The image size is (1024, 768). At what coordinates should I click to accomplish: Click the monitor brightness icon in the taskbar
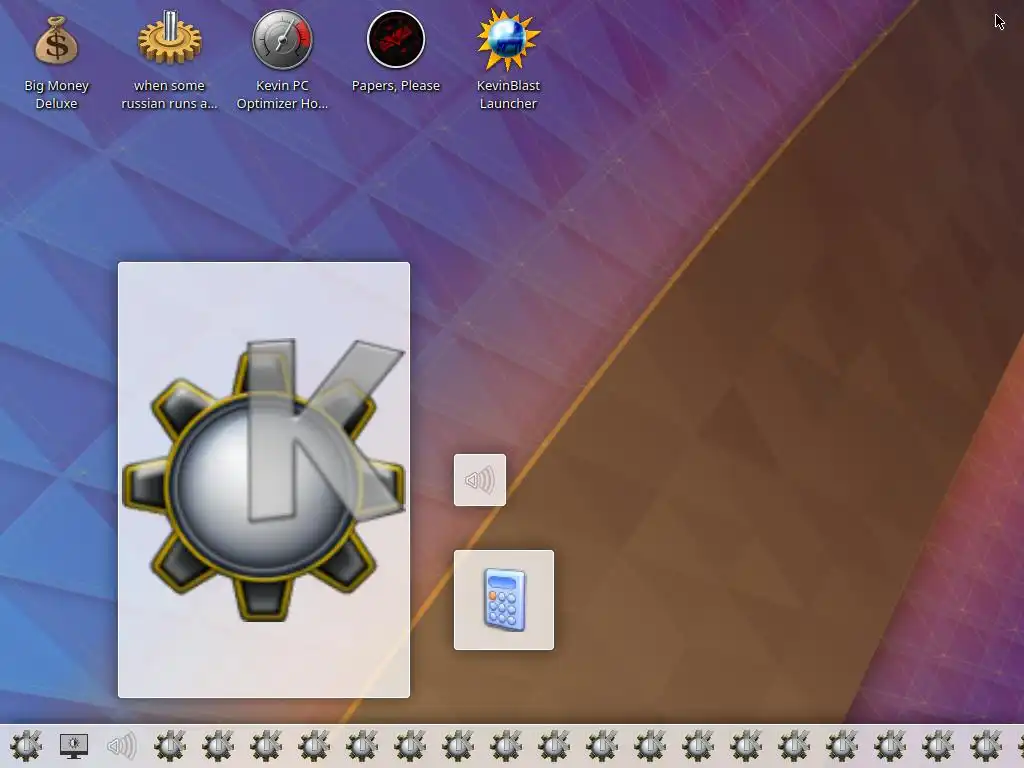(x=74, y=746)
